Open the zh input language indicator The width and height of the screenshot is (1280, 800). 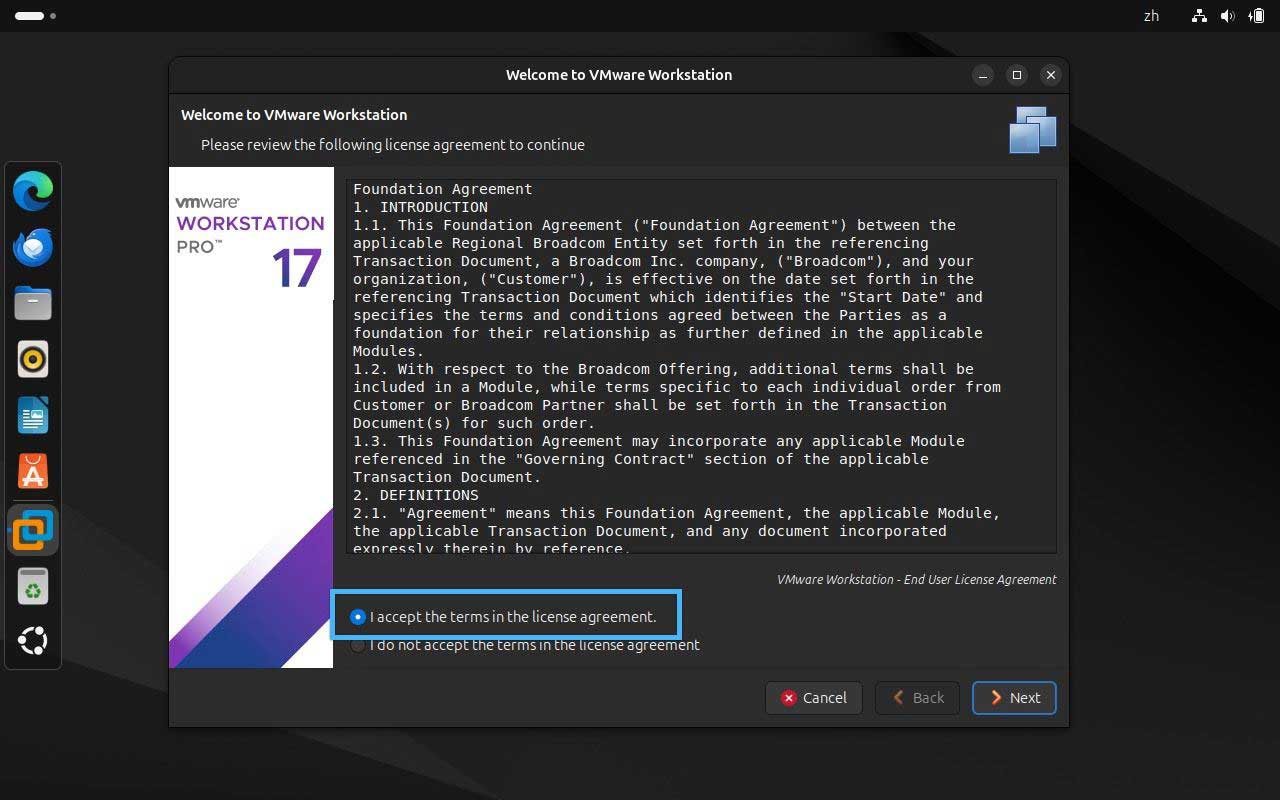coord(1151,16)
